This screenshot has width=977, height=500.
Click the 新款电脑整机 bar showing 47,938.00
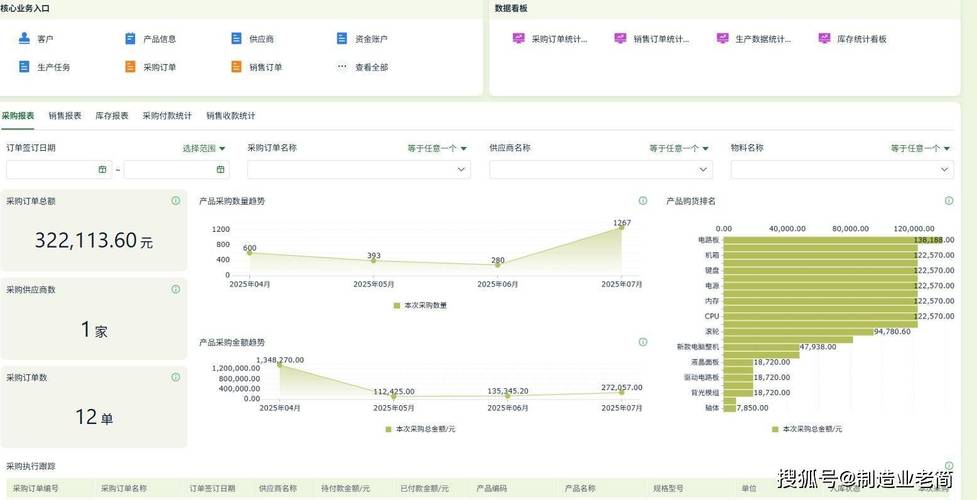pos(761,347)
